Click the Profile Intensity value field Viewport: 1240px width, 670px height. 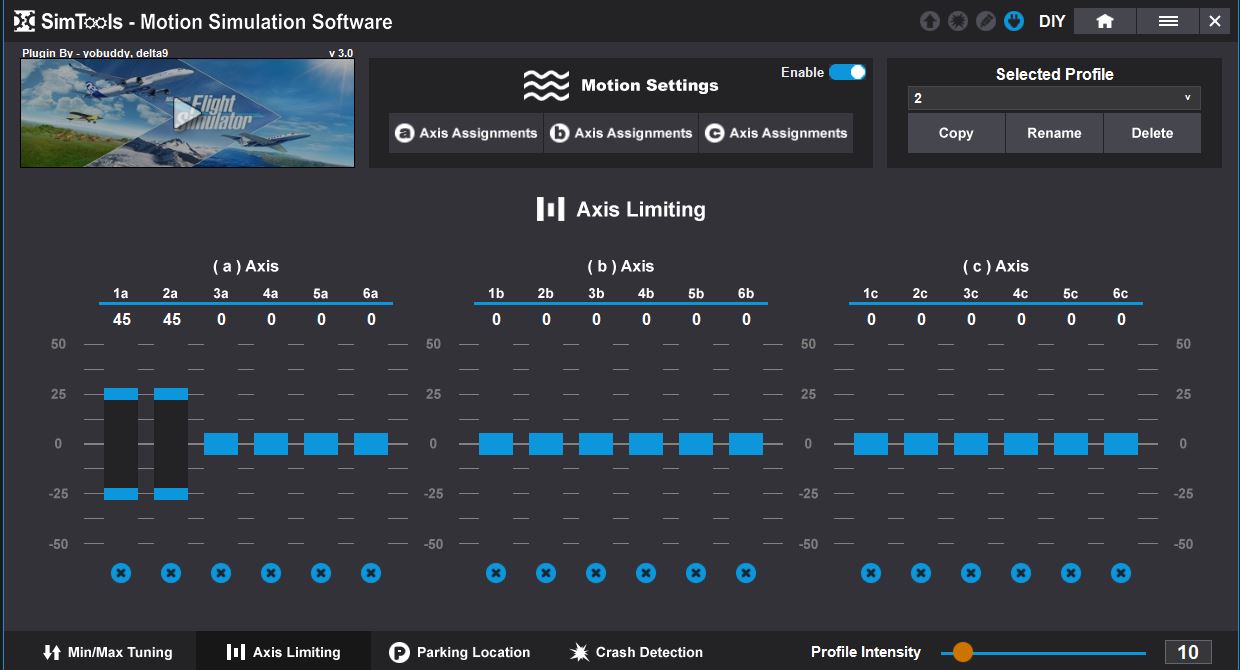1188,652
